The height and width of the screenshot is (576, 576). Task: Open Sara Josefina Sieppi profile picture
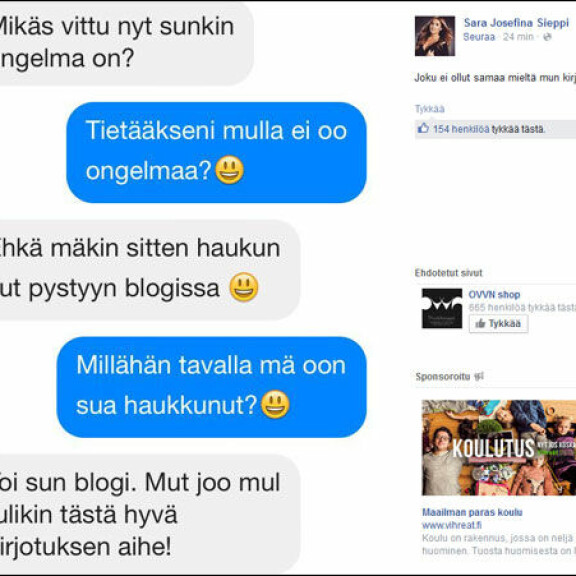tap(435, 36)
